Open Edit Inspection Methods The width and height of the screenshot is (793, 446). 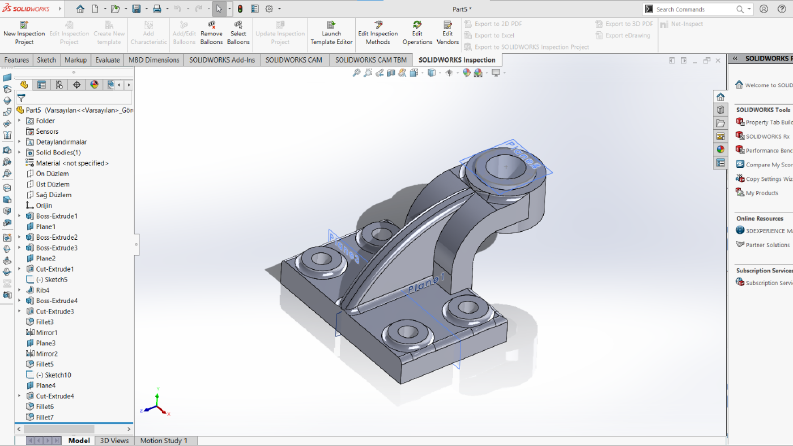coord(378,33)
